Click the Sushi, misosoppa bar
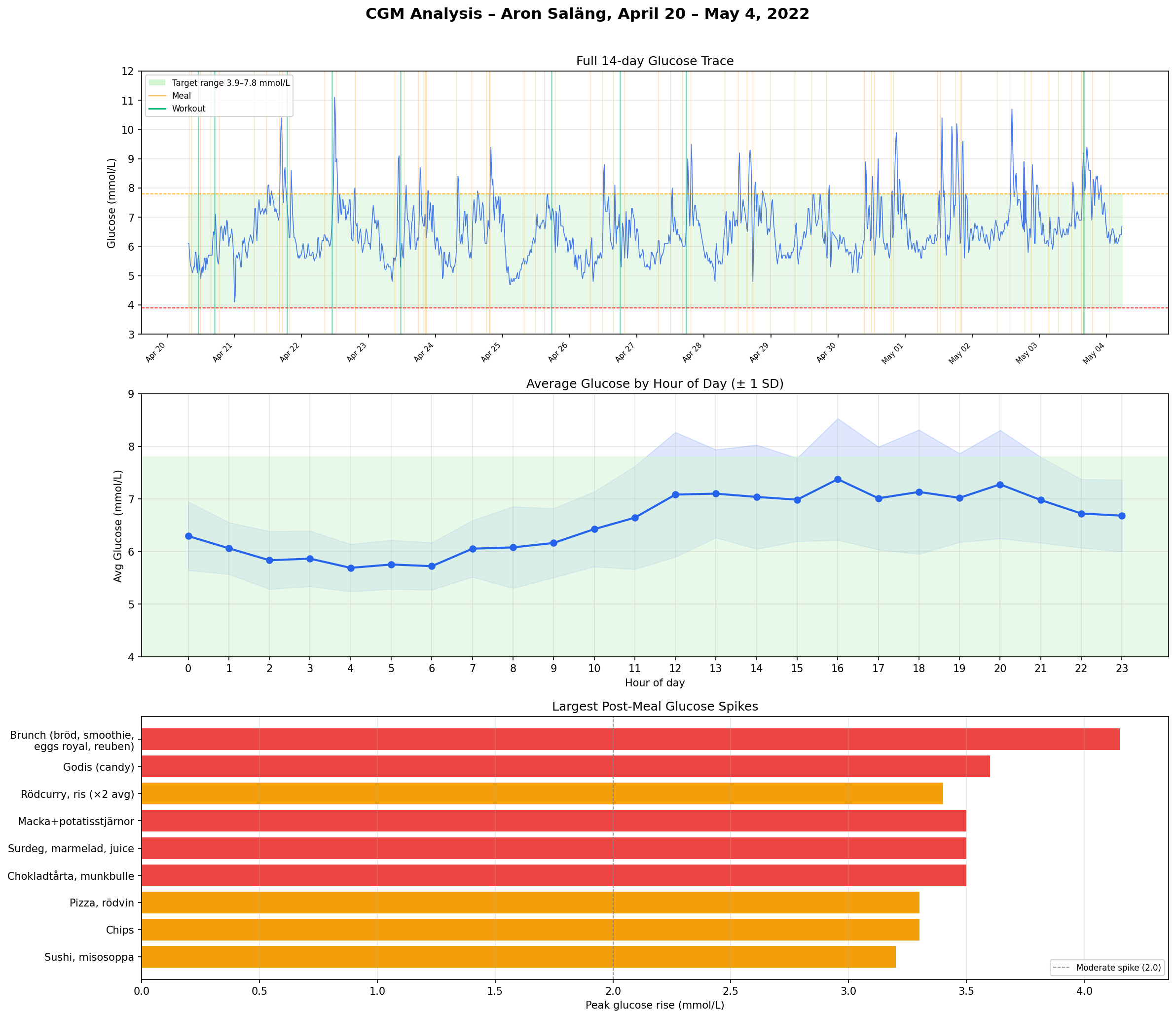The height and width of the screenshot is (1018, 1176). (x=518, y=957)
